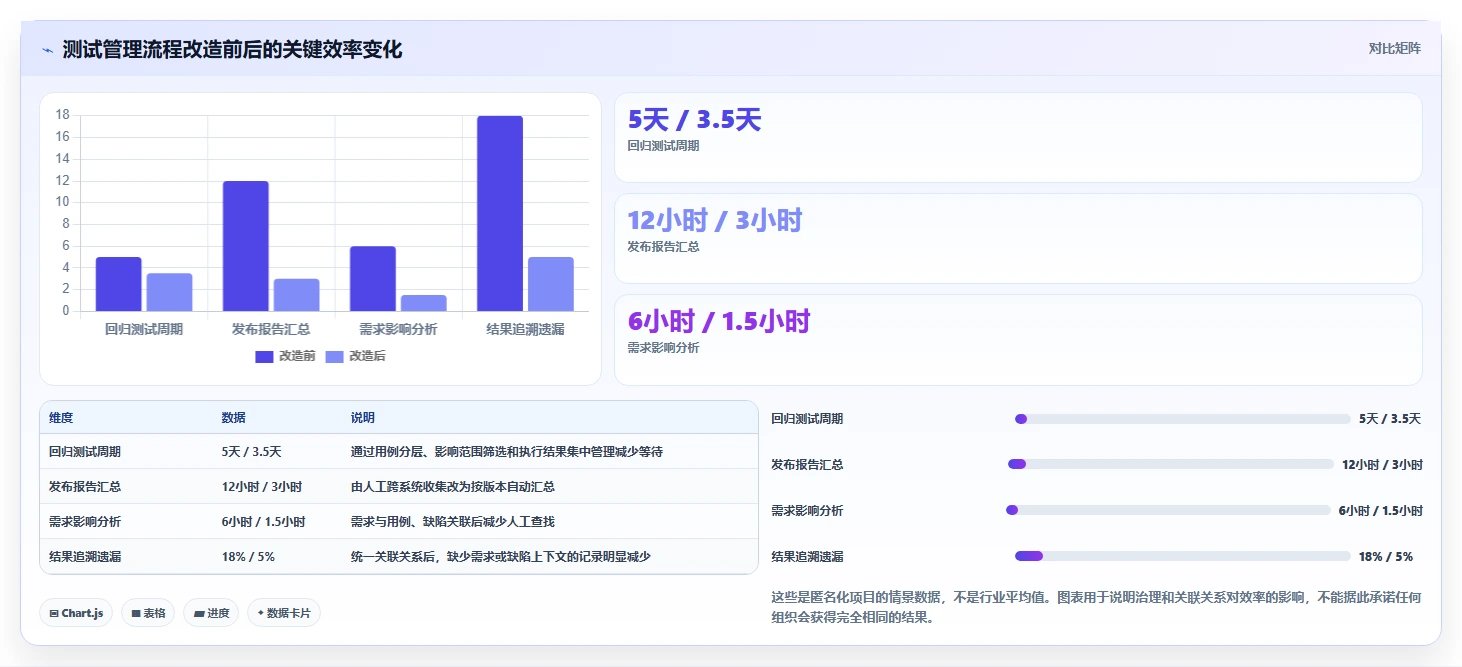The height and width of the screenshot is (667, 1462).
Task: Click the 改造前 bar for 需求影响分析
Action: (x=372, y=278)
